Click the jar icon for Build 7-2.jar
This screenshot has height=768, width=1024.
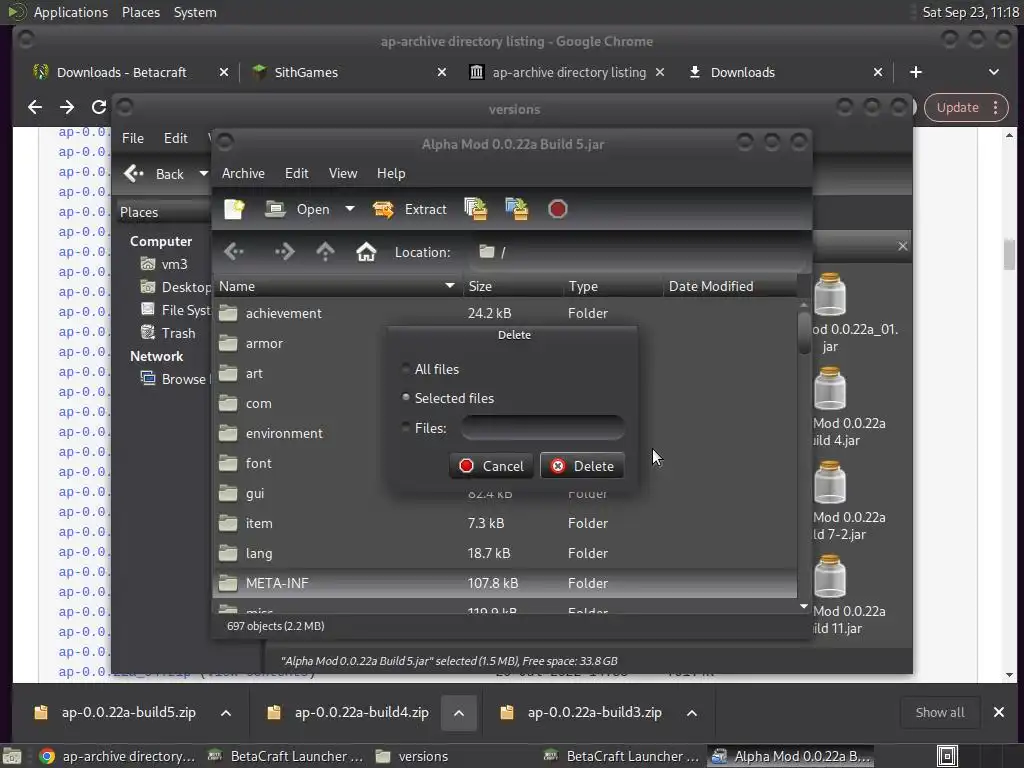tap(829, 482)
